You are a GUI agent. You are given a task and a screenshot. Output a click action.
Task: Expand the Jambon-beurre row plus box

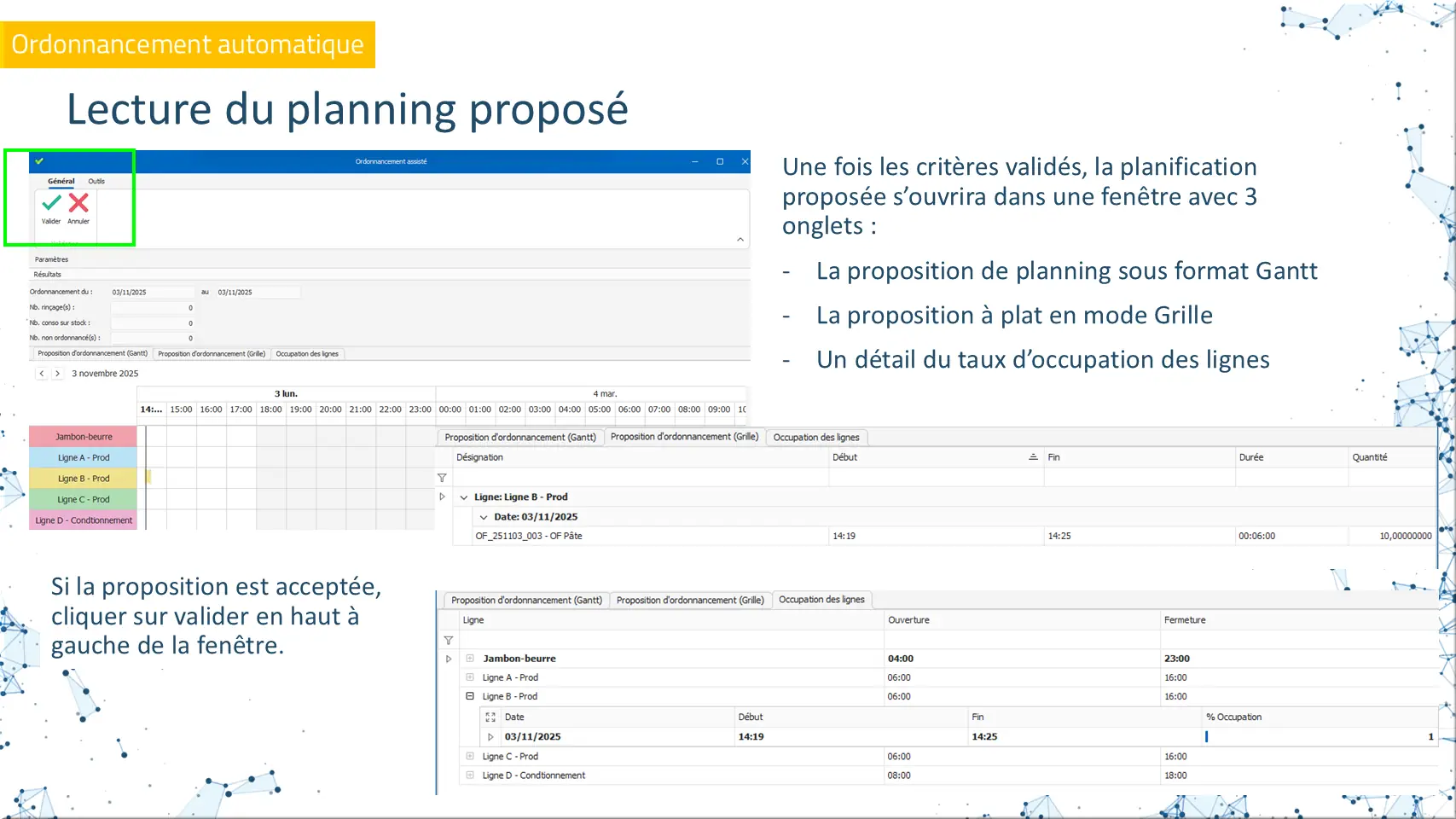470,659
